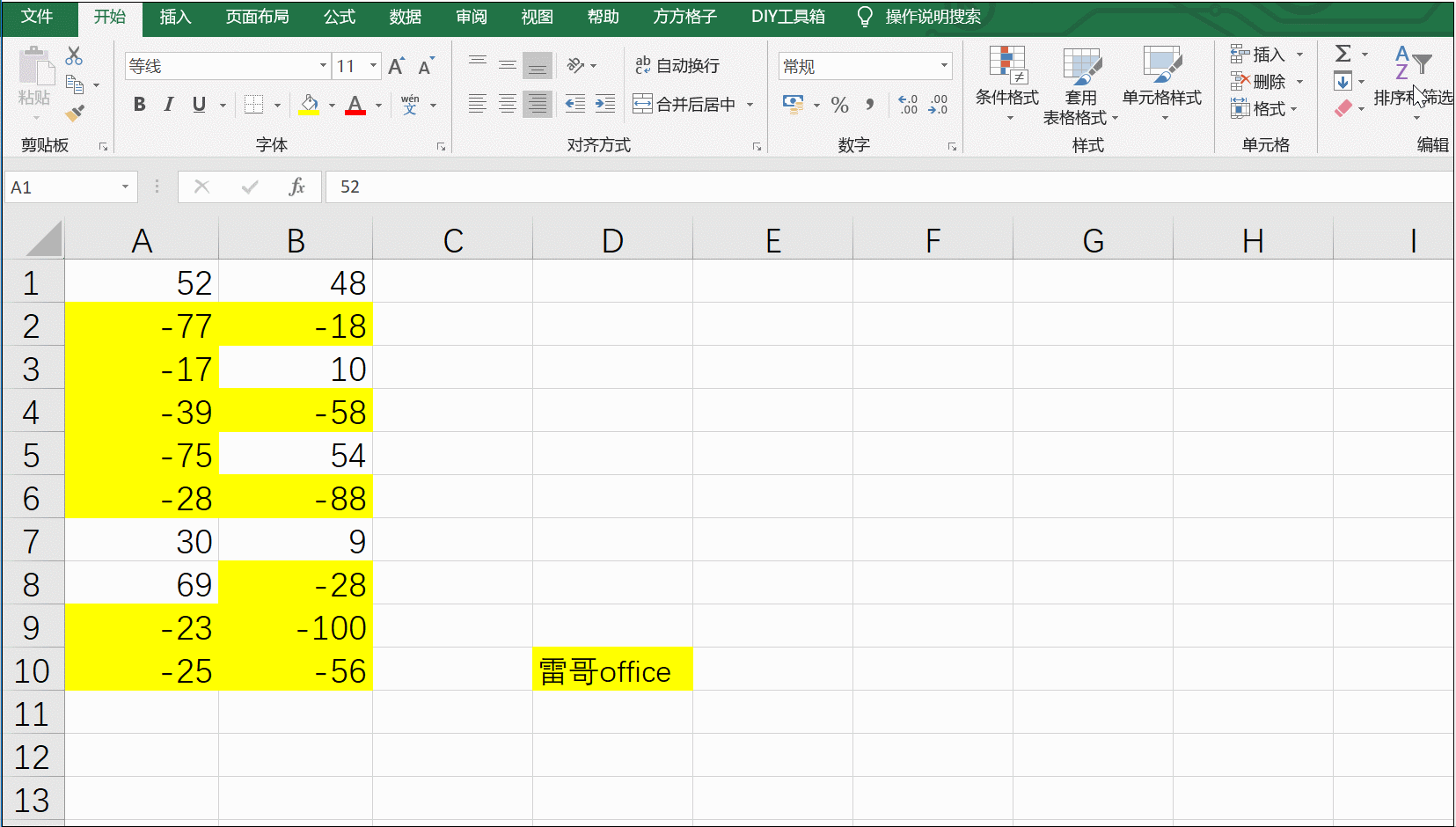Click the insert function fx icon
This screenshot has width=1456, height=827.
point(296,187)
